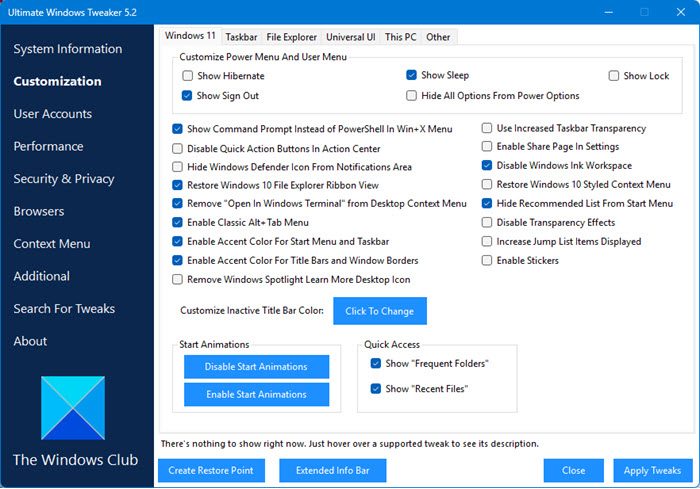
Task: Open the About section
Action: 30,341
